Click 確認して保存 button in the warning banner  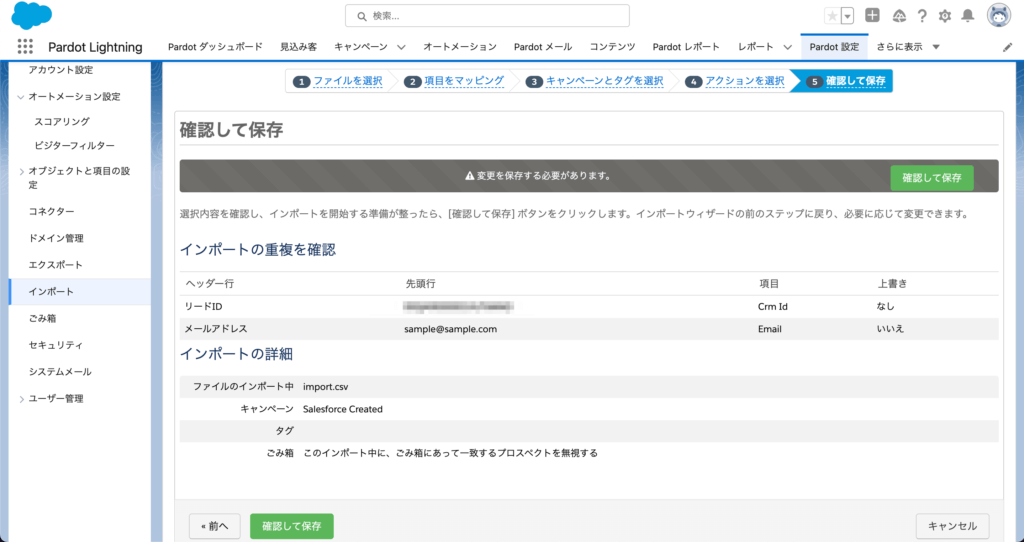click(932, 178)
